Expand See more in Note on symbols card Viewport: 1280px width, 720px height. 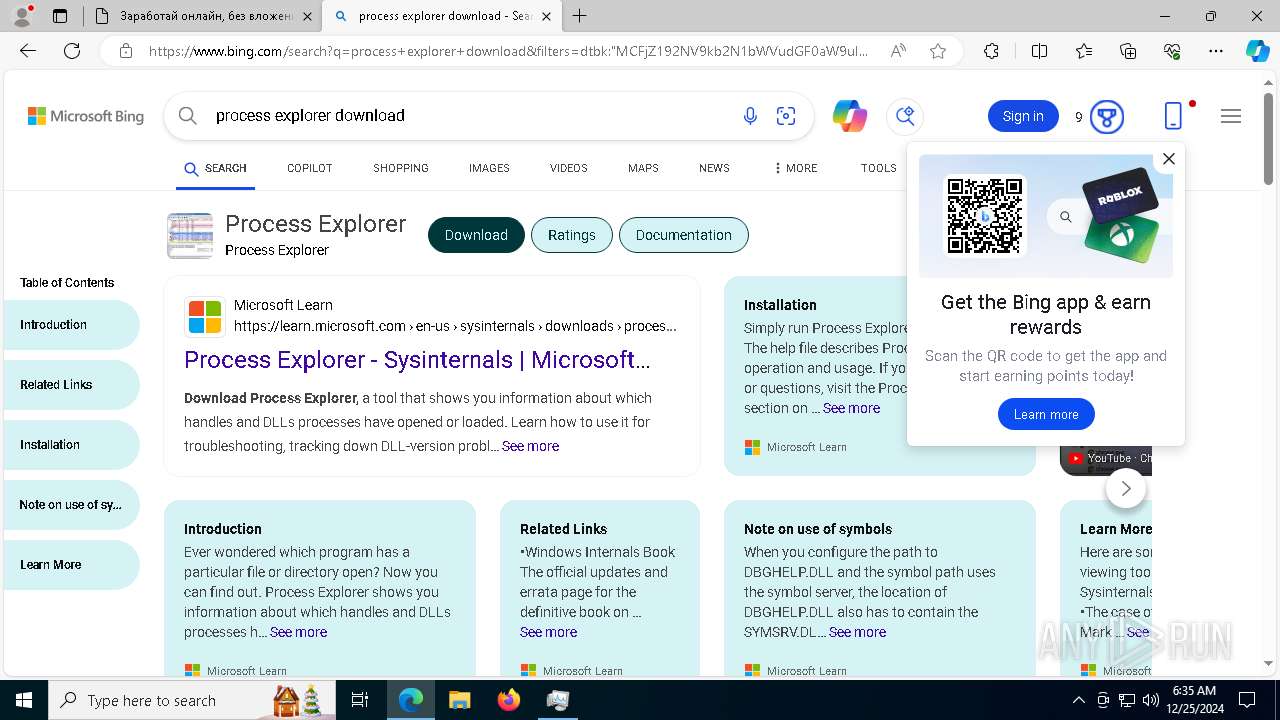point(857,632)
